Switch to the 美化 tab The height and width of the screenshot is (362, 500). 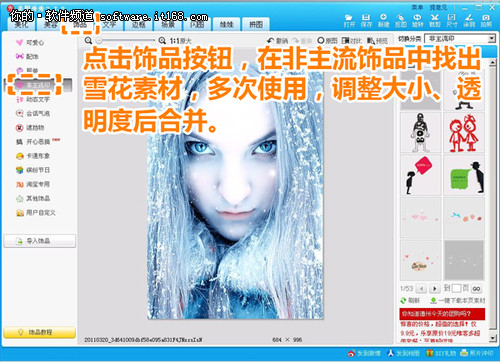pos(21,24)
